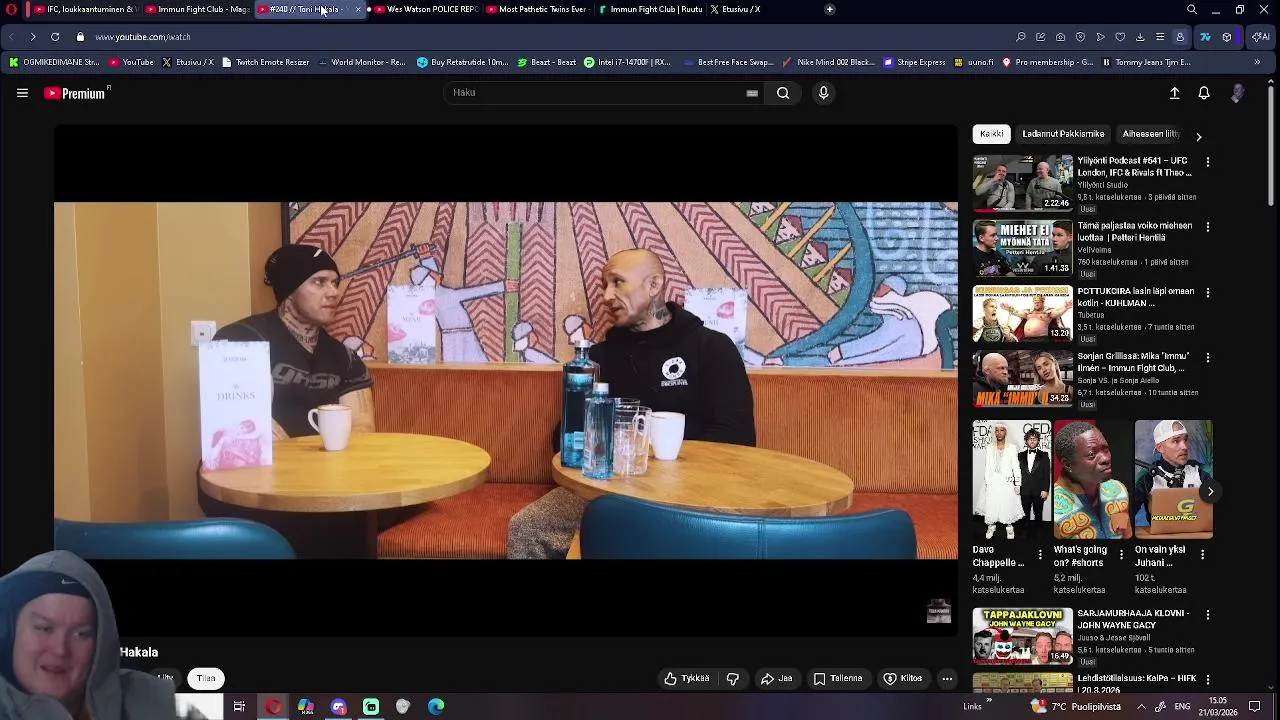Image resolution: width=1280 pixels, height=720 pixels.
Task: Open YouTube bookmark in bookmarks bar
Action: [131, 62]
